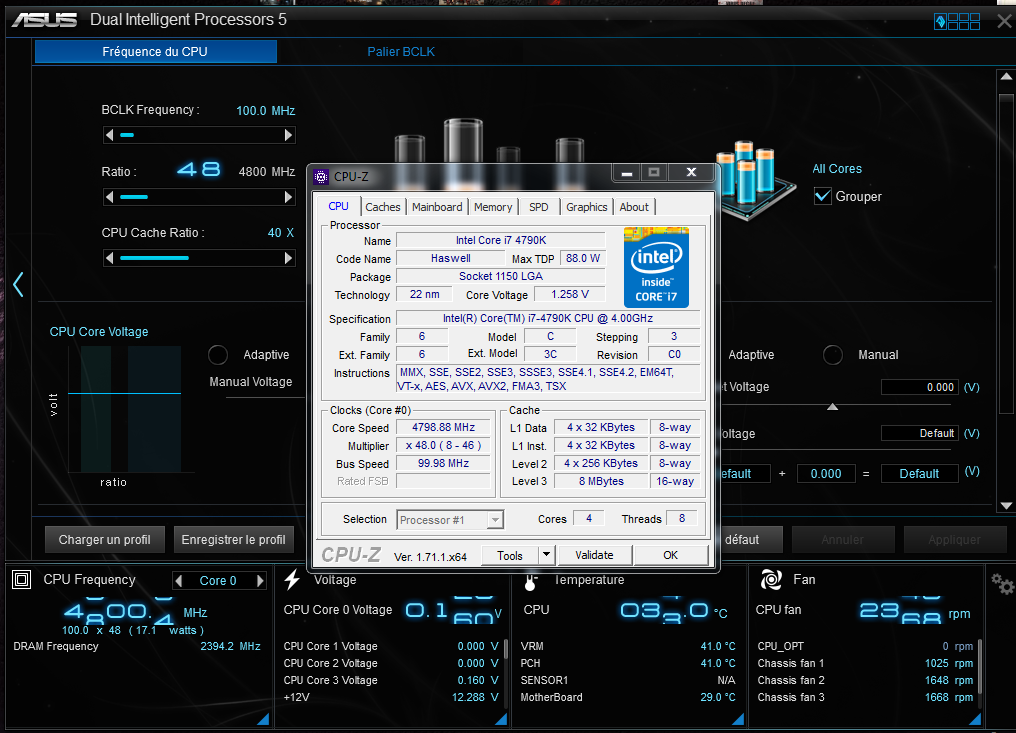Click the Intel Core i7 4790K name field
Screen dimensions: 1016x733
coord(501,240)
